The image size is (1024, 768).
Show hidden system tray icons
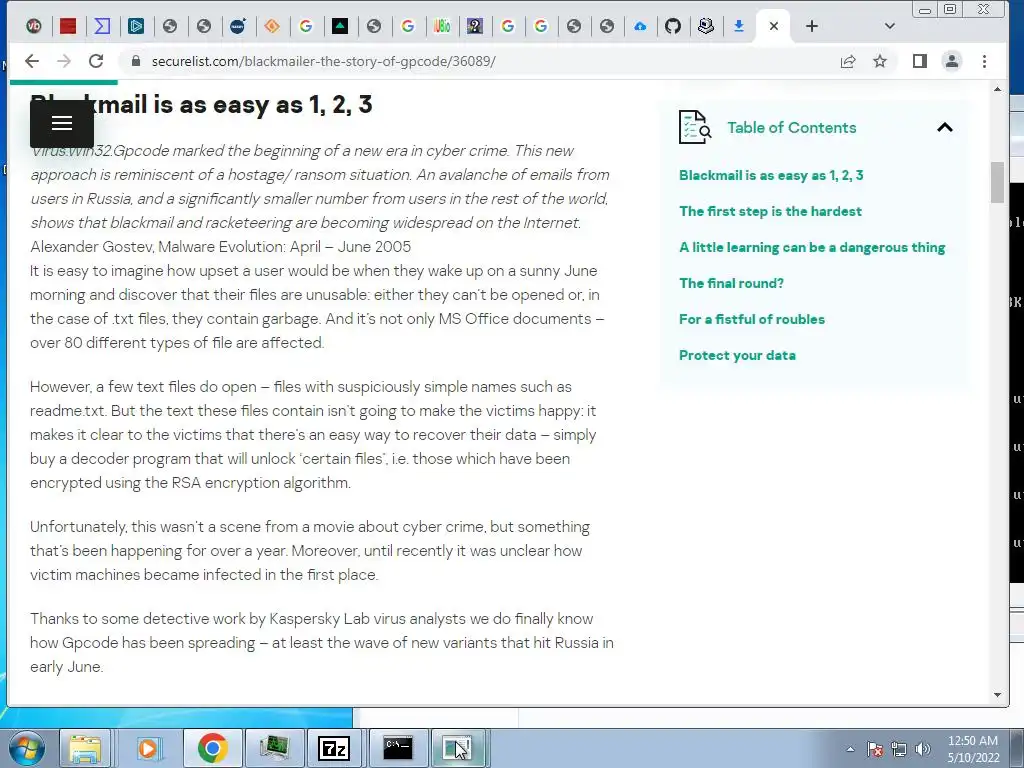point(850,749)
